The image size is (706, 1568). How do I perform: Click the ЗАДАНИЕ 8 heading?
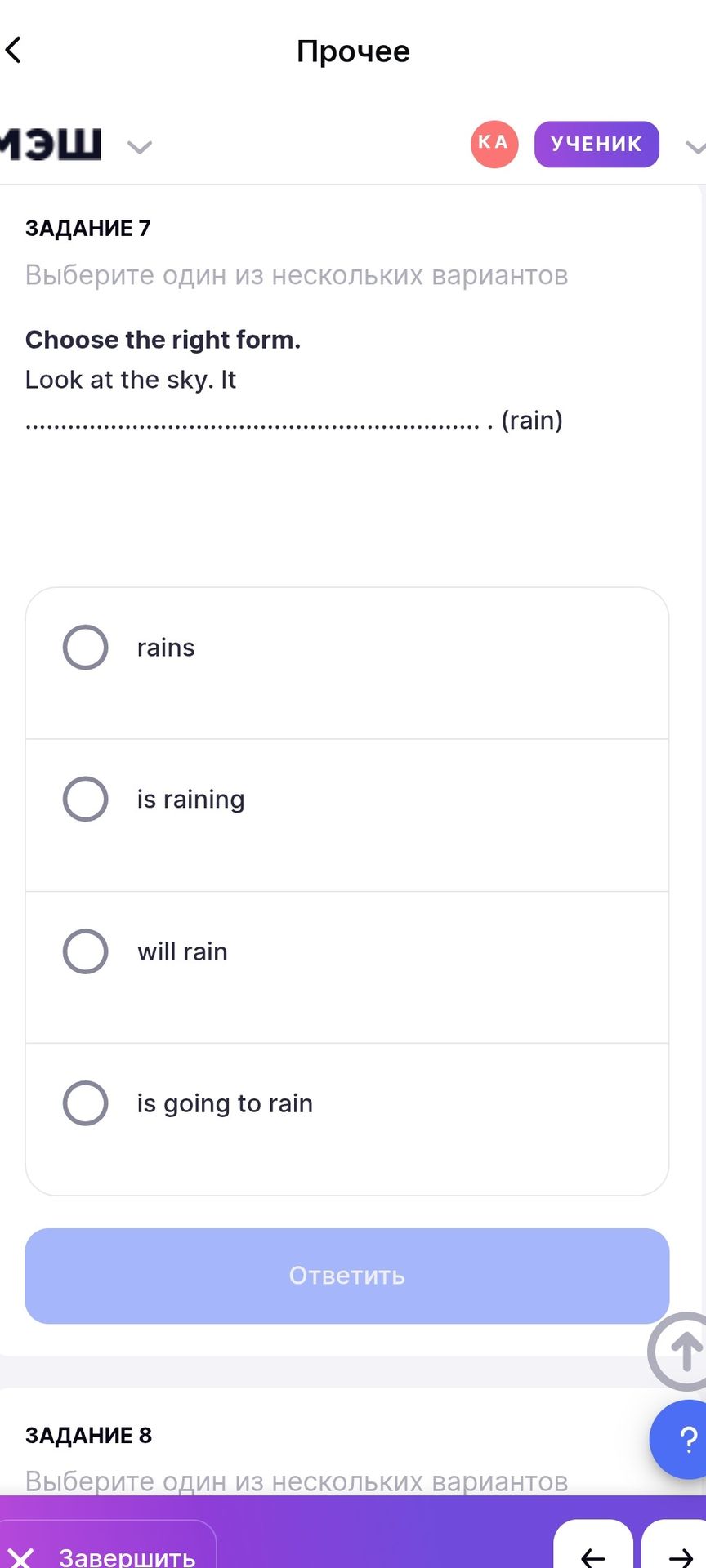pos(88,1435)
